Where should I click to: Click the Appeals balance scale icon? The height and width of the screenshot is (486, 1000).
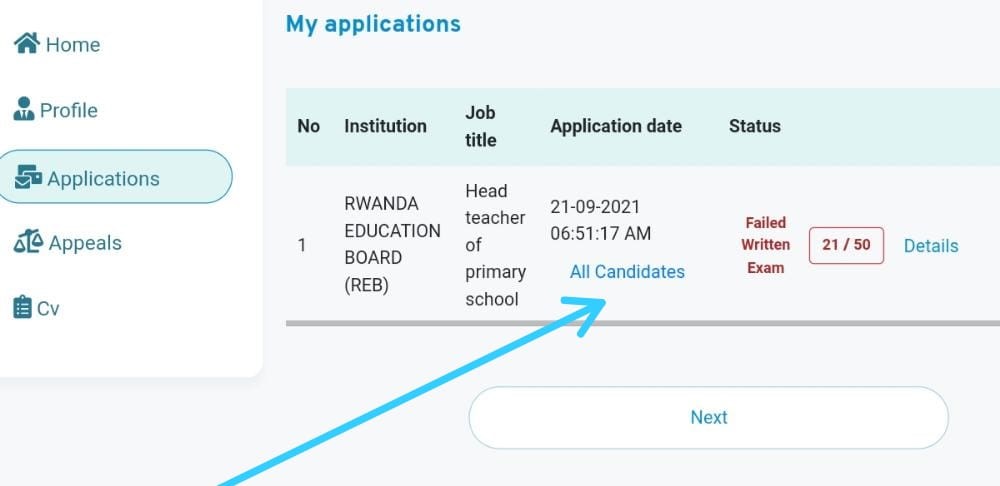click(x=28, y=242)
